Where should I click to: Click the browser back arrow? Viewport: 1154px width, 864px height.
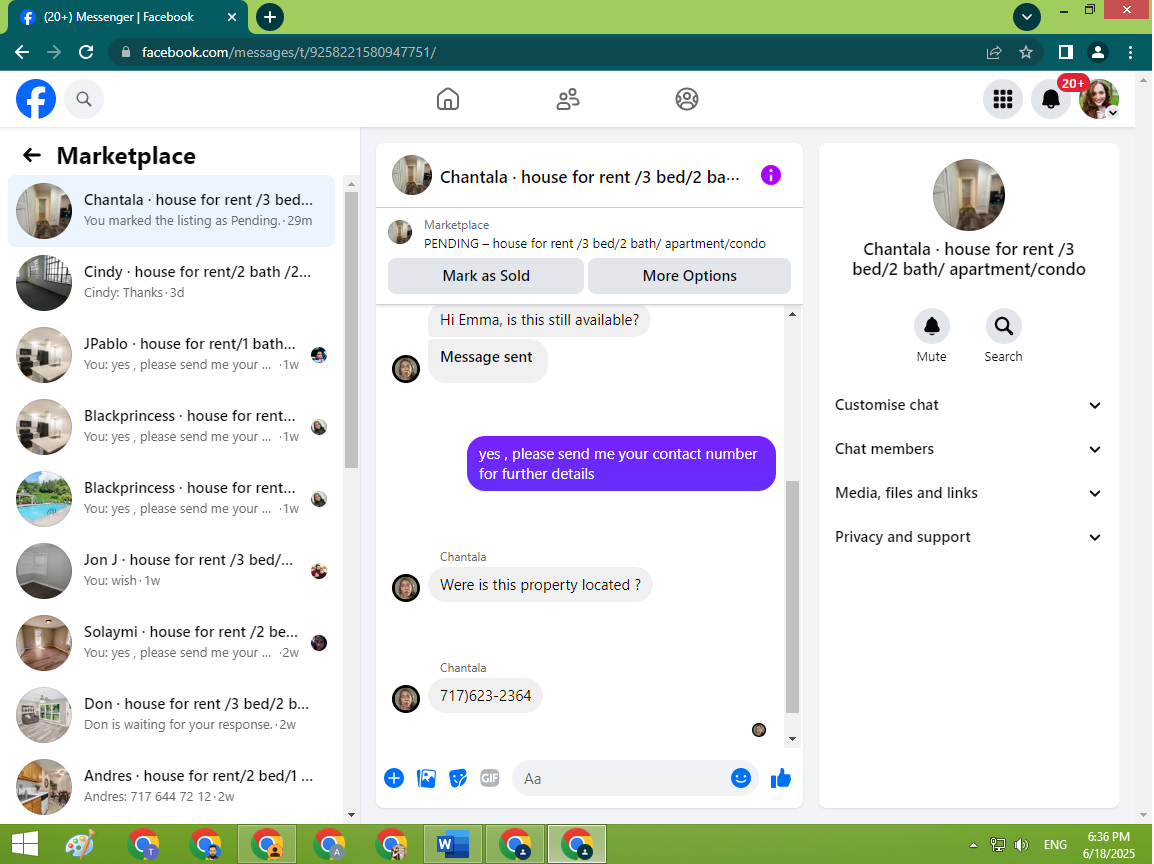[22, 52]
